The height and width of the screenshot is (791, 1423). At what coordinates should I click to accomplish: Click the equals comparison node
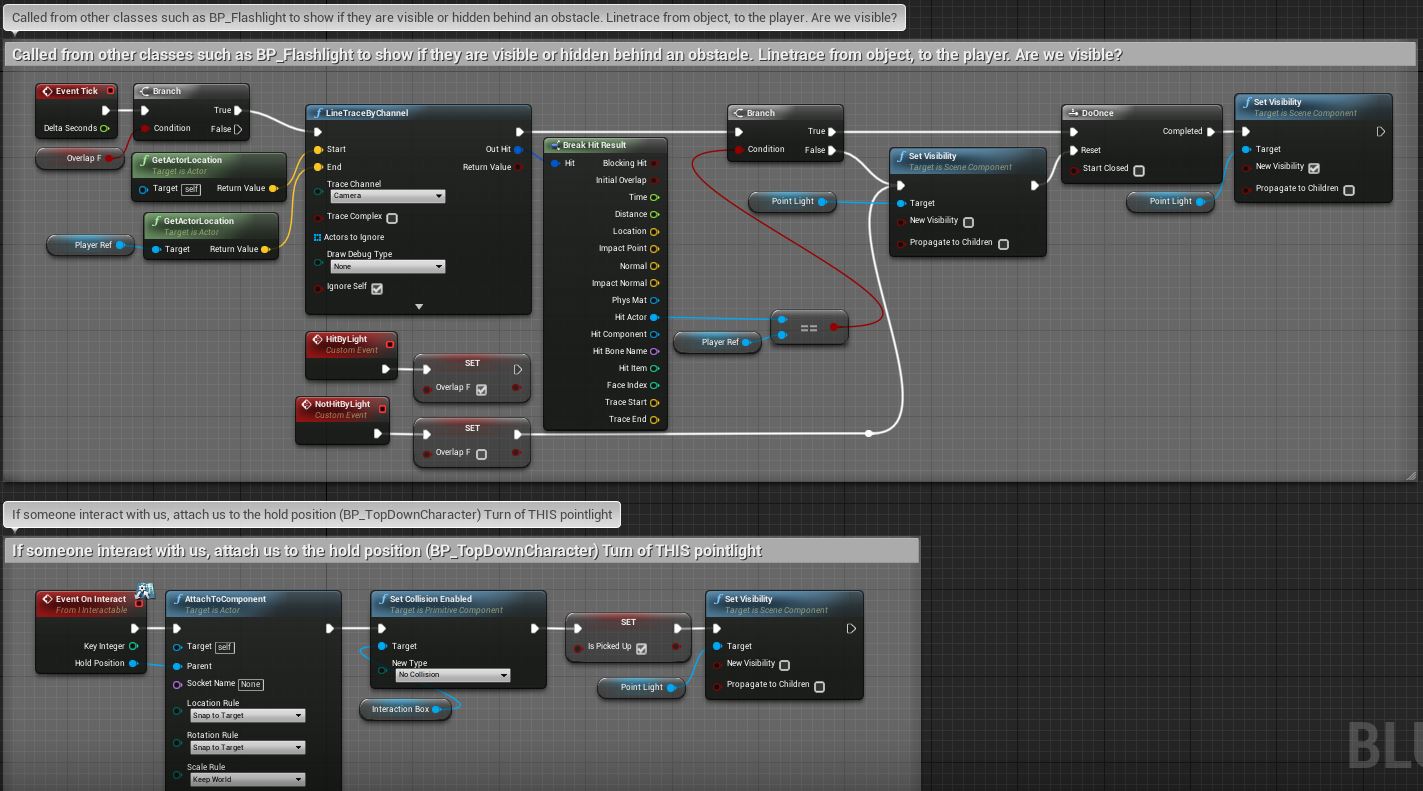point(809,328)
